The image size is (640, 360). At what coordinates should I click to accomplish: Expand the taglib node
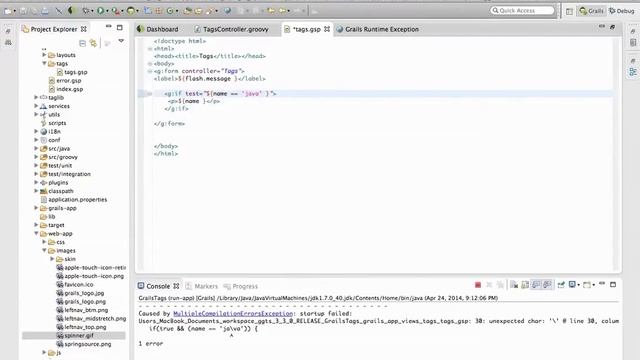(36, 97)
